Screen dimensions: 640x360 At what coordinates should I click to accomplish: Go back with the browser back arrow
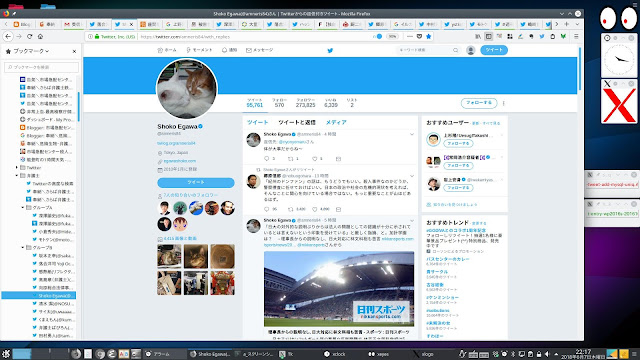coord(8,36)
